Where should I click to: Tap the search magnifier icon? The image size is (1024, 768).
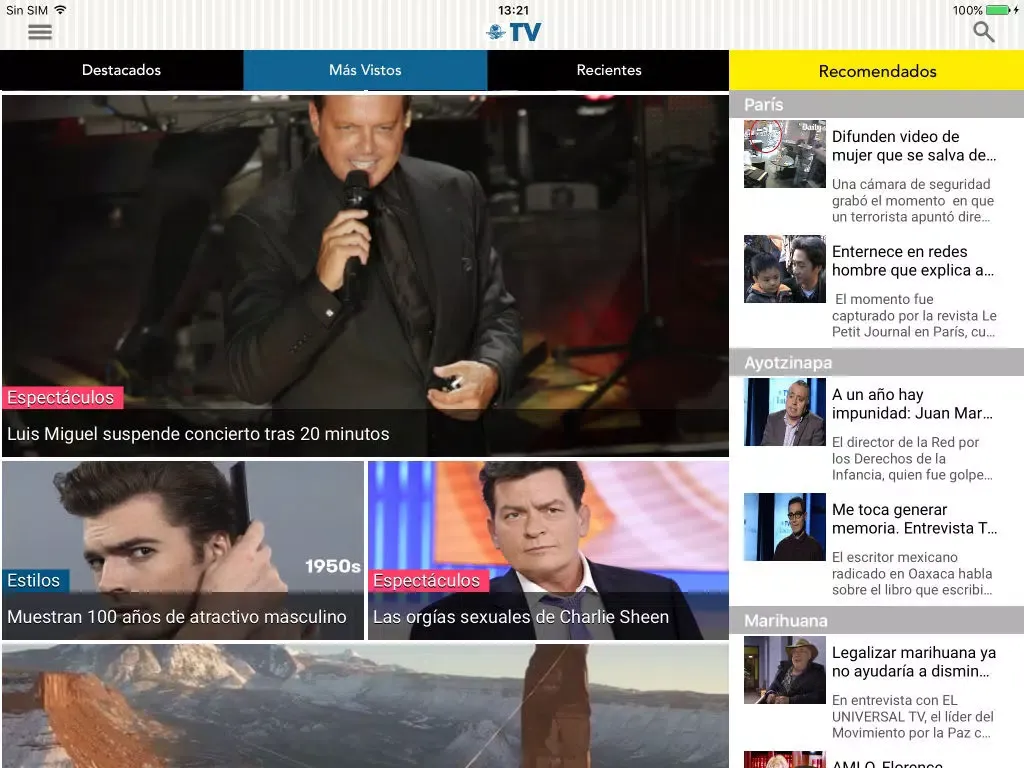coord(984,31)
